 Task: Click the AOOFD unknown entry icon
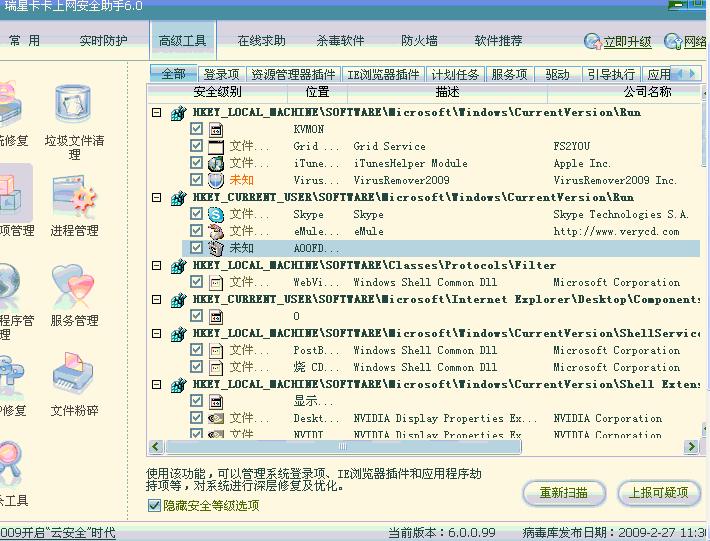tap(216, 249)
